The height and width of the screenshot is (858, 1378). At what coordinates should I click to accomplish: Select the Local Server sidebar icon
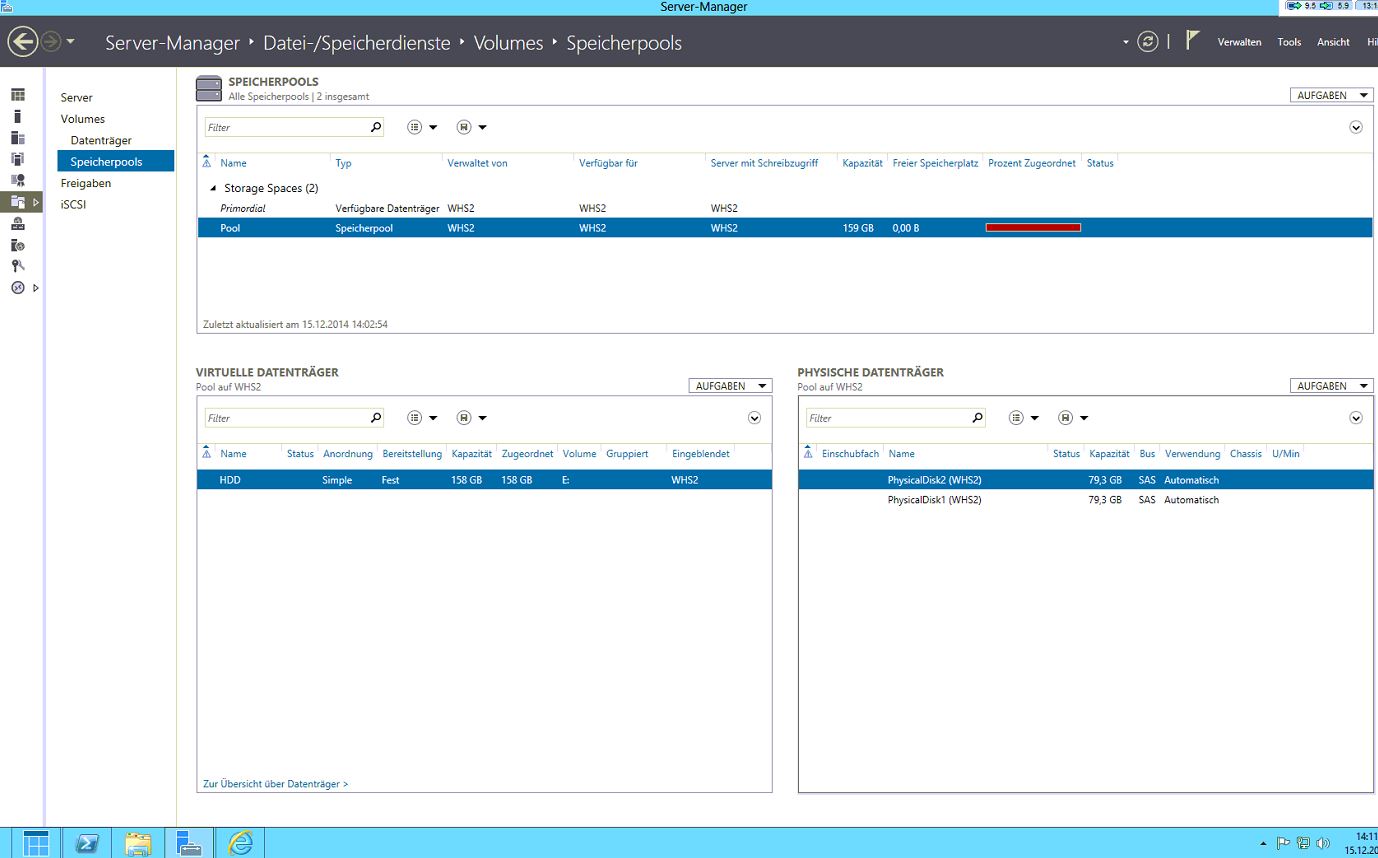tap(17, 116)
